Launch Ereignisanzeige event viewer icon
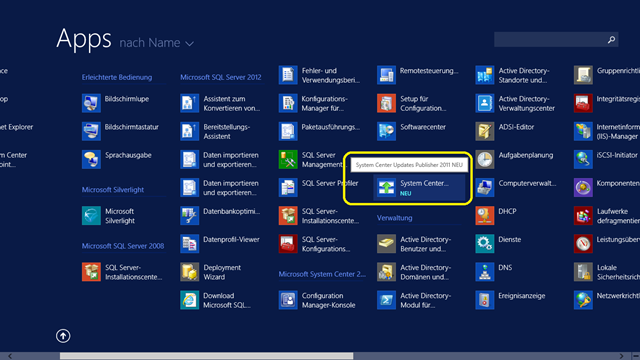 click(484, 300)
